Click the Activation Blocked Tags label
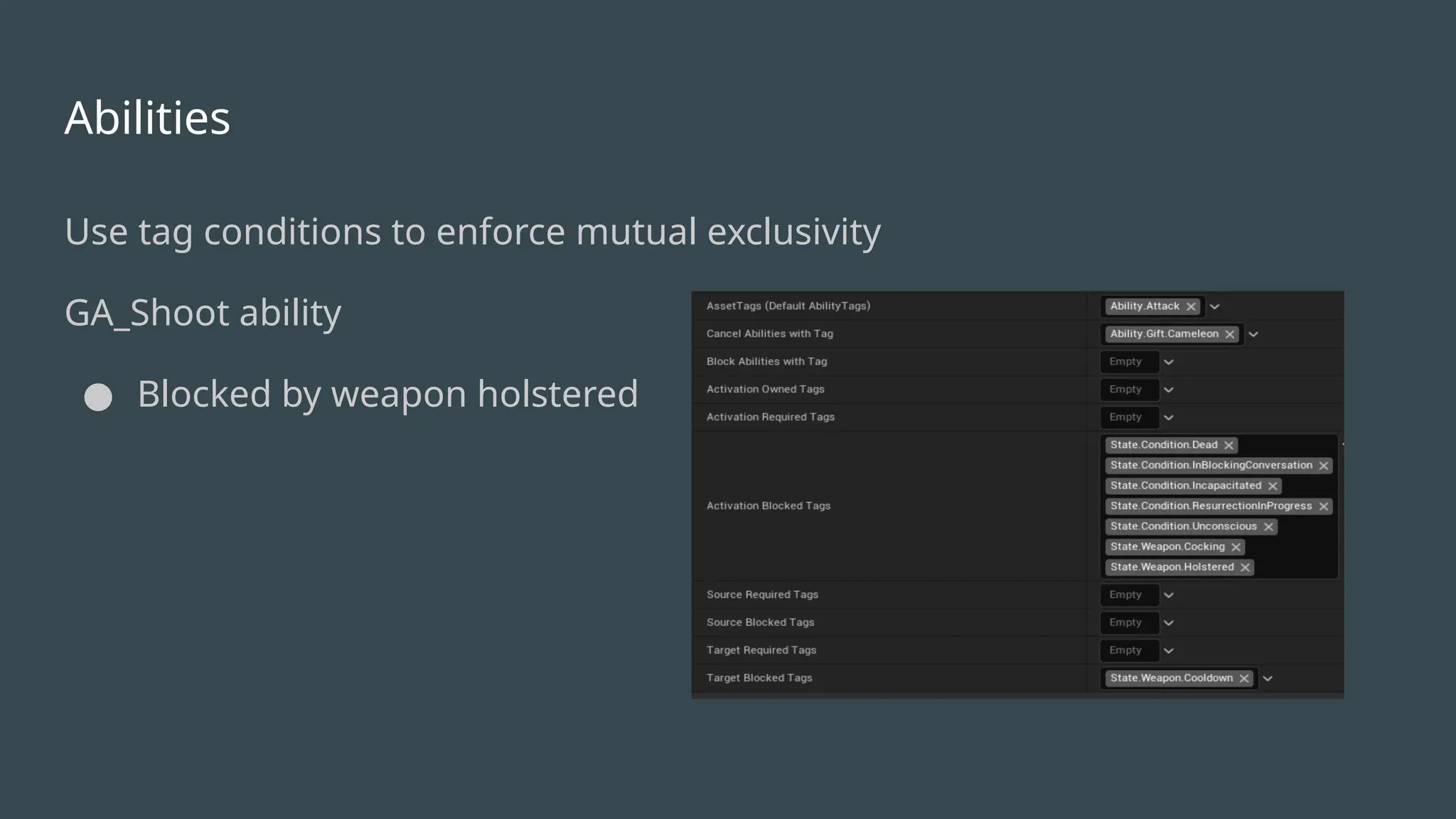 tap(768, 506)
